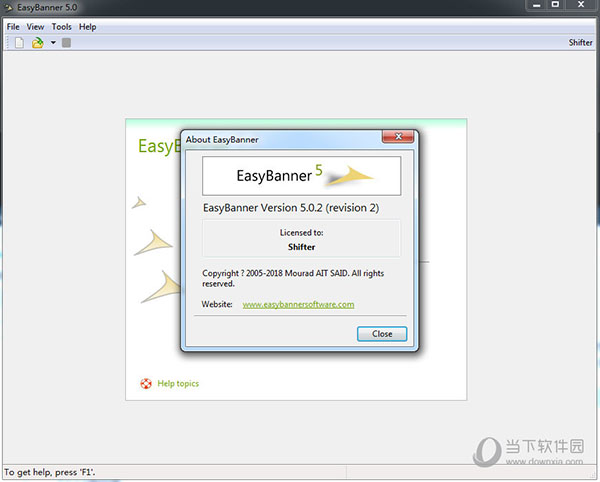The width and height of the screenshot is (600, 482).
Task: Click the EasyBanner title bar app icon
Action: pos(9,8)
